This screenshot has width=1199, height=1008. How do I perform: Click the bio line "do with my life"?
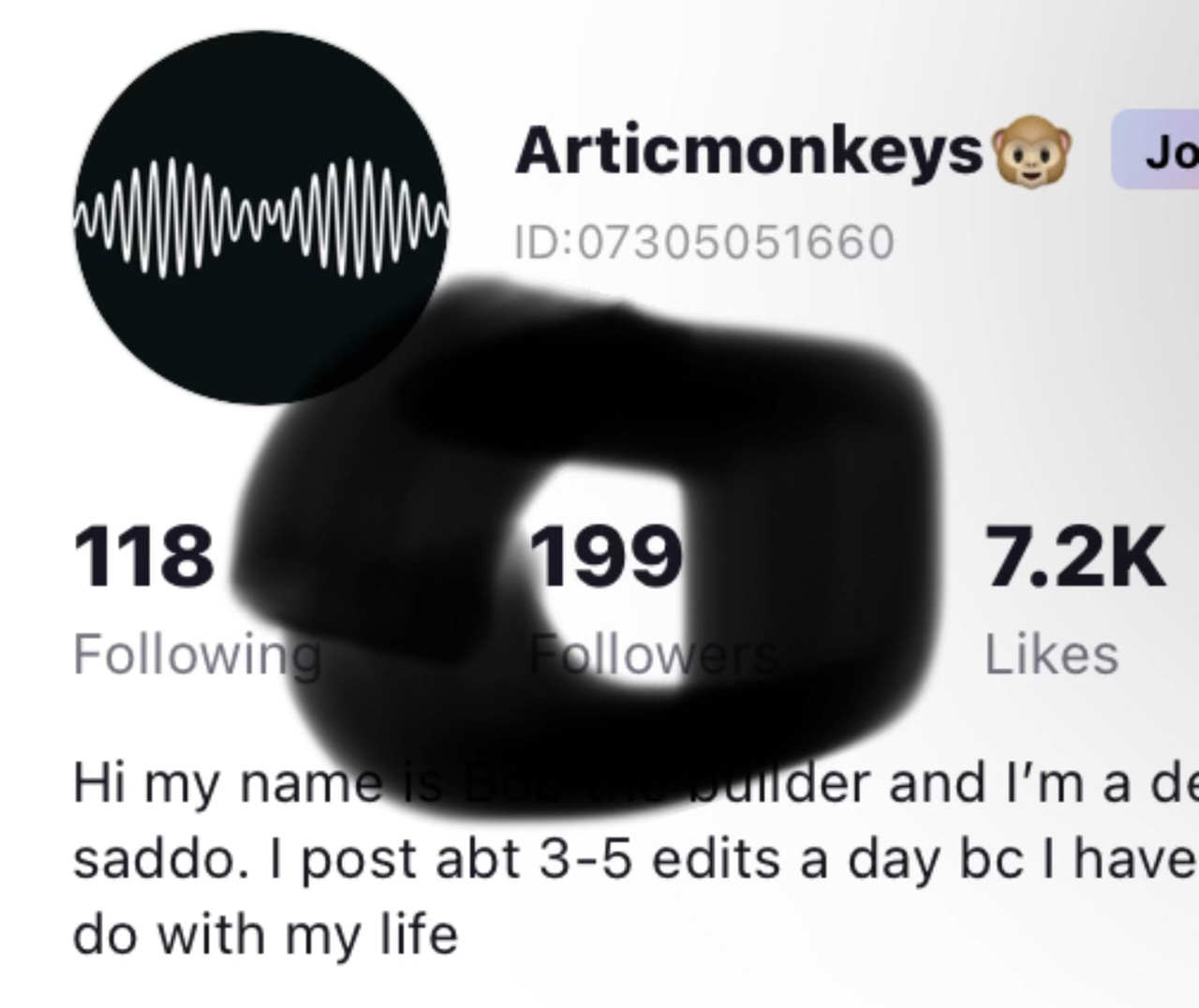pyautogui.click(x=266, y=934)
